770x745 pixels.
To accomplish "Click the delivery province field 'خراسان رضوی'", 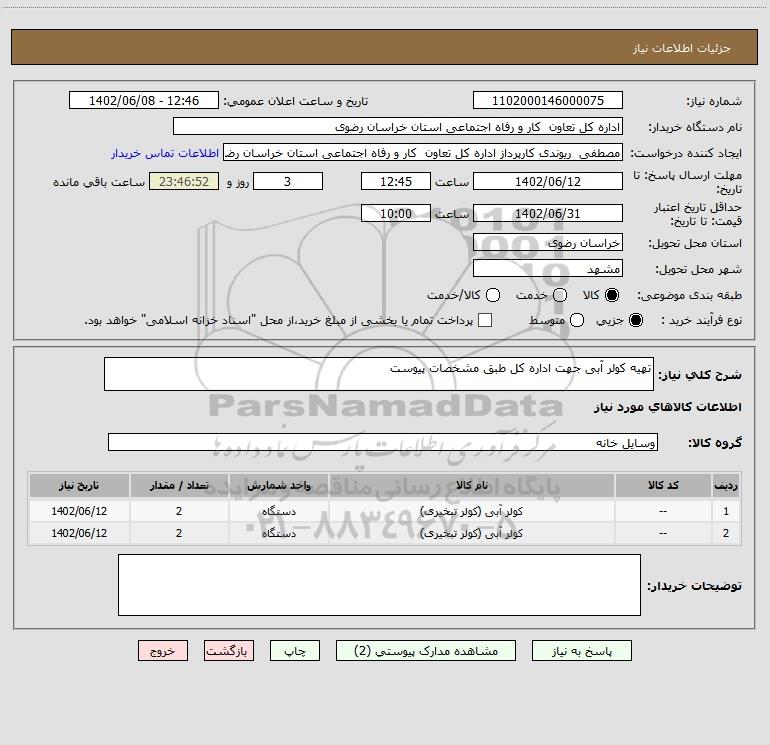I will pyautogui.click(x=548, y=242).
